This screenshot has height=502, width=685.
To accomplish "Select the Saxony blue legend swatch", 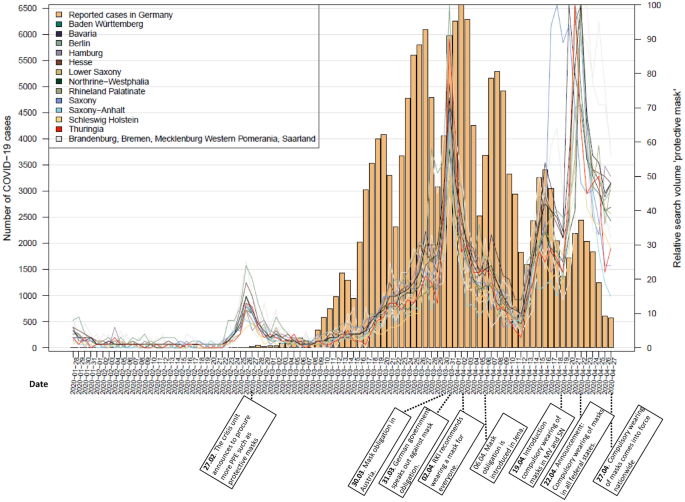I will 59,100.
